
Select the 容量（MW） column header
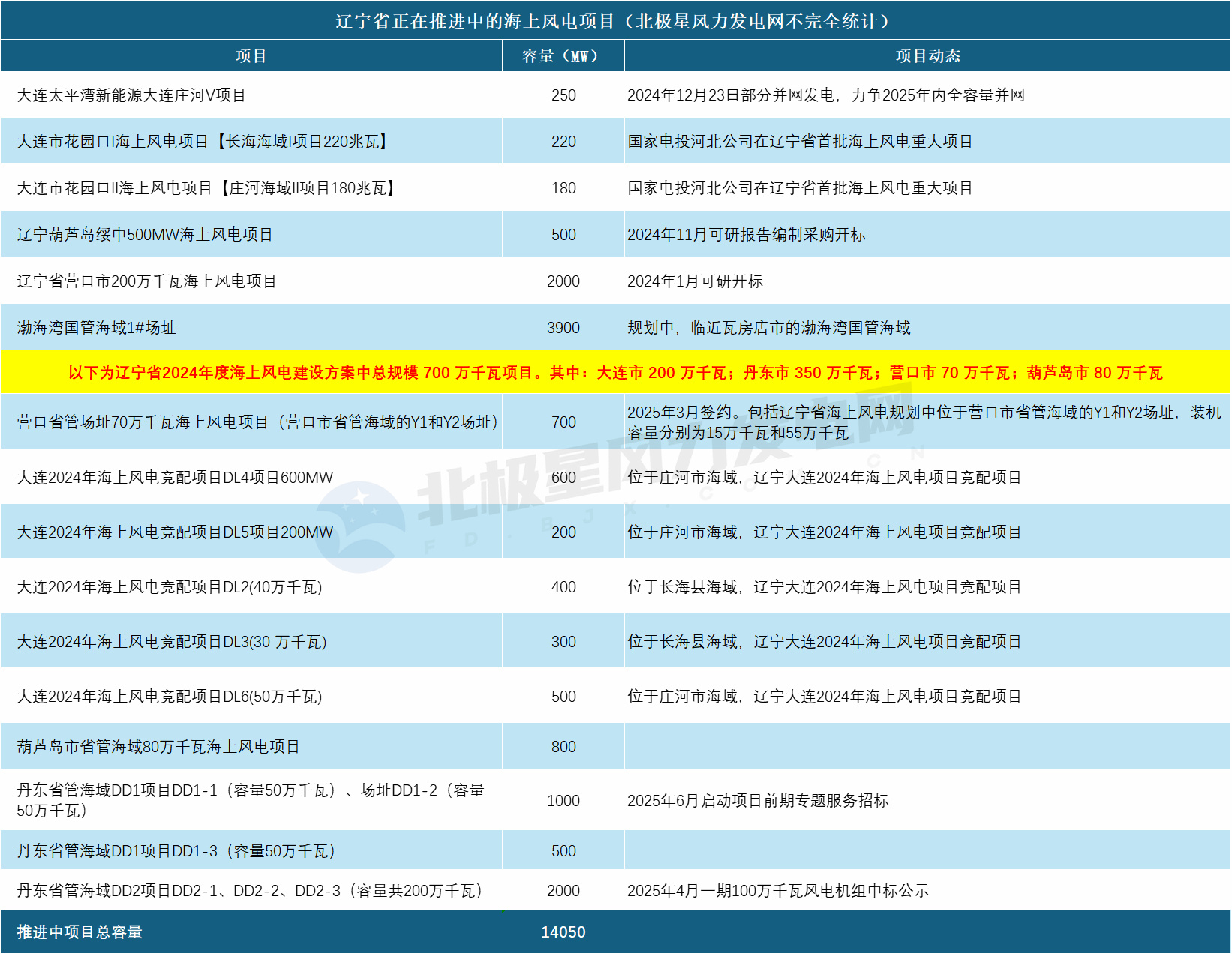[563, 56]
